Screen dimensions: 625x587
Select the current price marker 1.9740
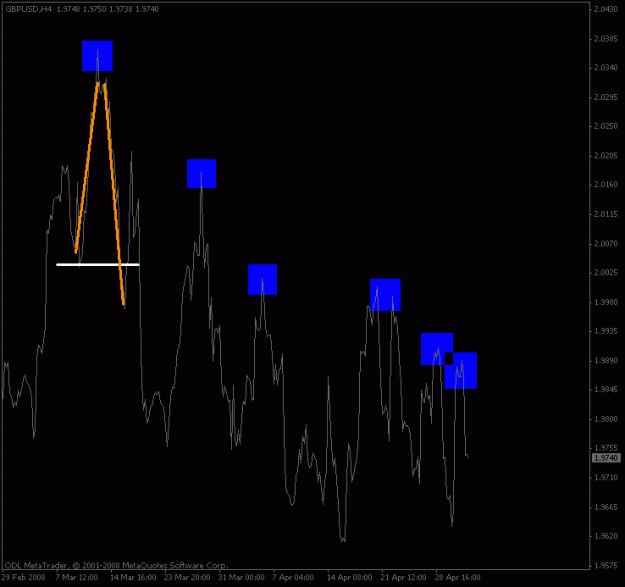coord(606,458)
